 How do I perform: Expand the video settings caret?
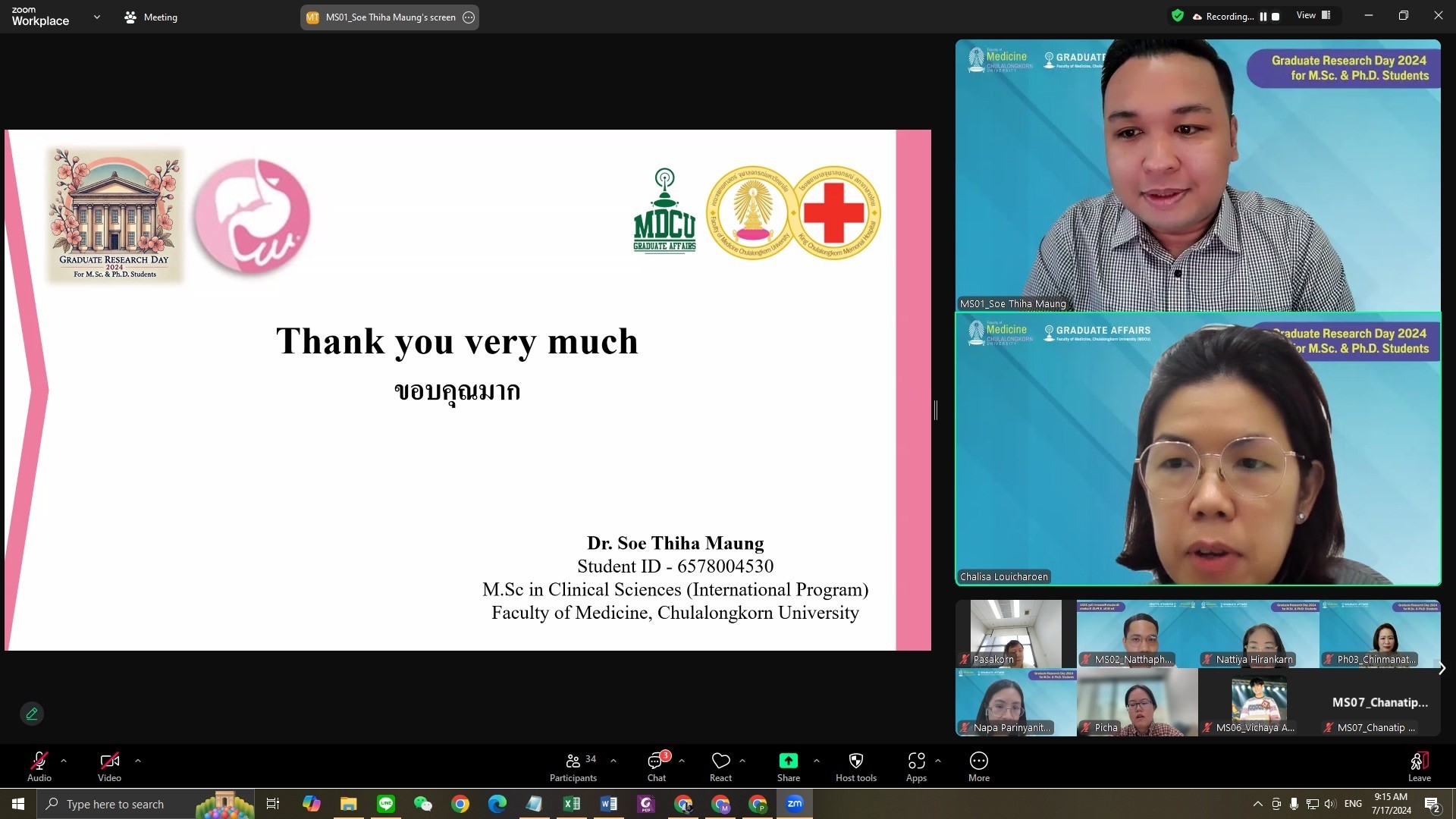pos(137,760)
